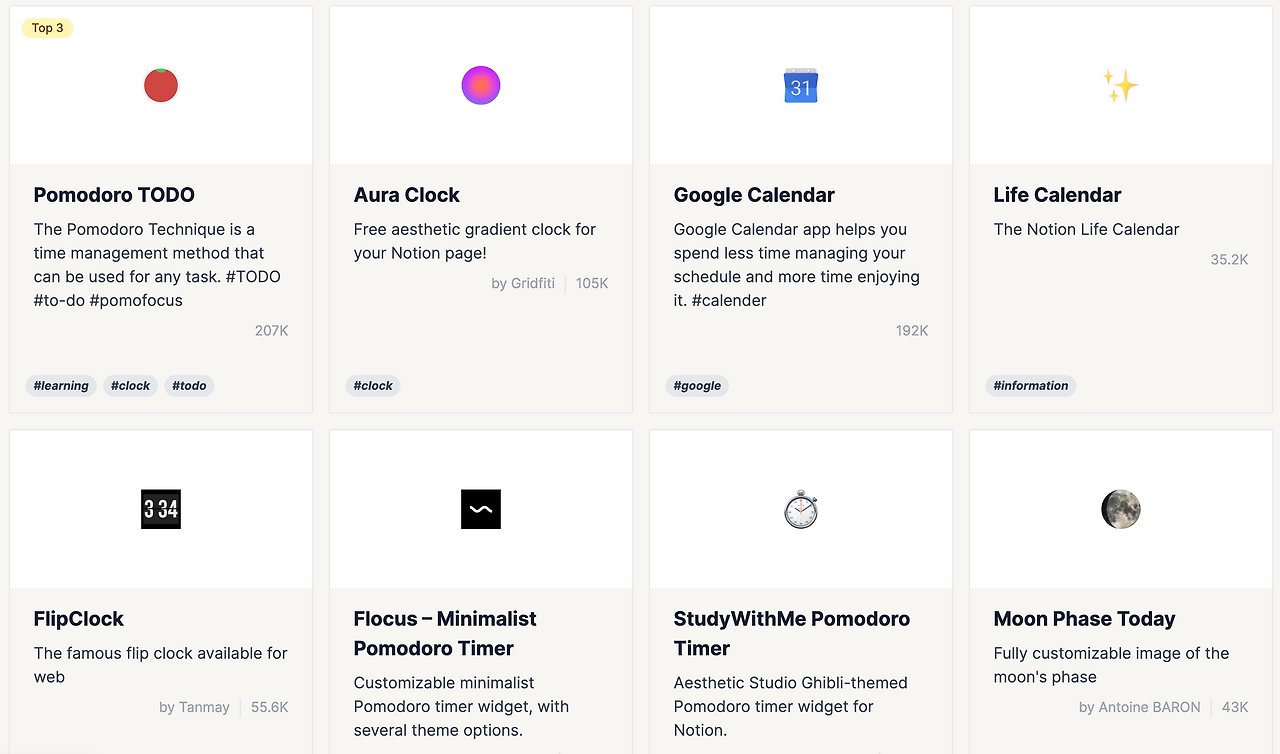Open the Flocus – Minimalist Pomodoro Timer title
1280x754 pixels.
[x=445, y=633]
